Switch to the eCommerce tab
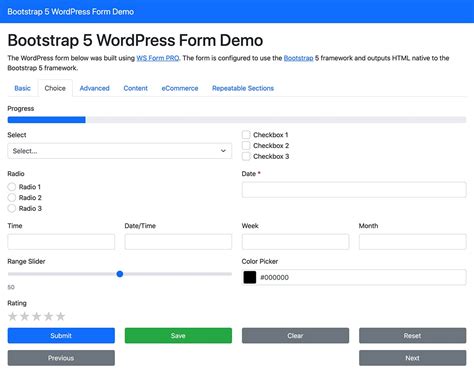The image size is (474, 374). [180, 88]
